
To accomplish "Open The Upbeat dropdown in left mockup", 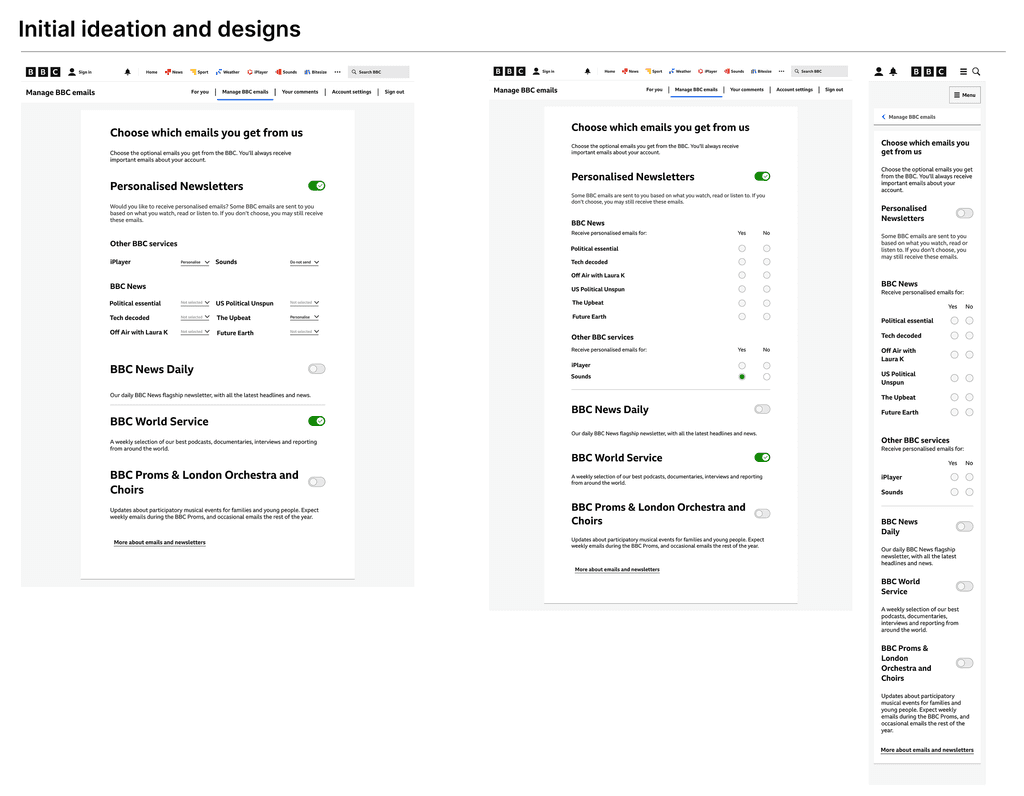I will coord(304,317).
